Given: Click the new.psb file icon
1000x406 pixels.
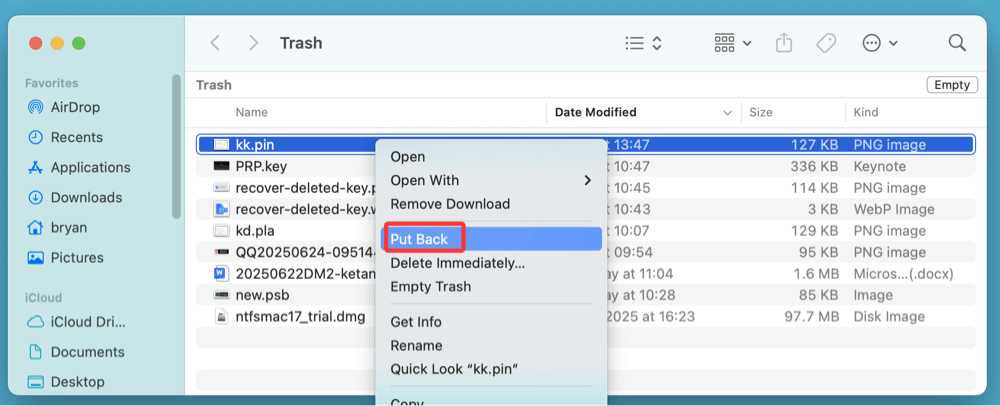Looking at the screenshot, I should (x=221, y=296).
